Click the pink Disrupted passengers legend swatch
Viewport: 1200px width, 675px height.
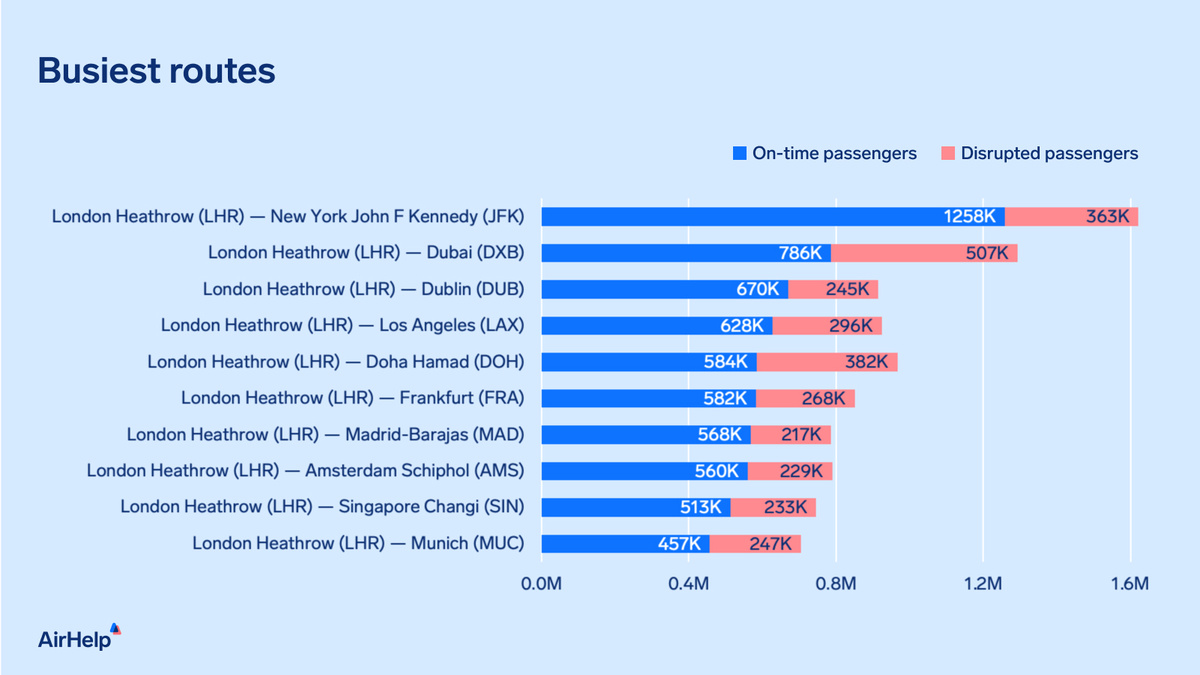tap(948, 154)
